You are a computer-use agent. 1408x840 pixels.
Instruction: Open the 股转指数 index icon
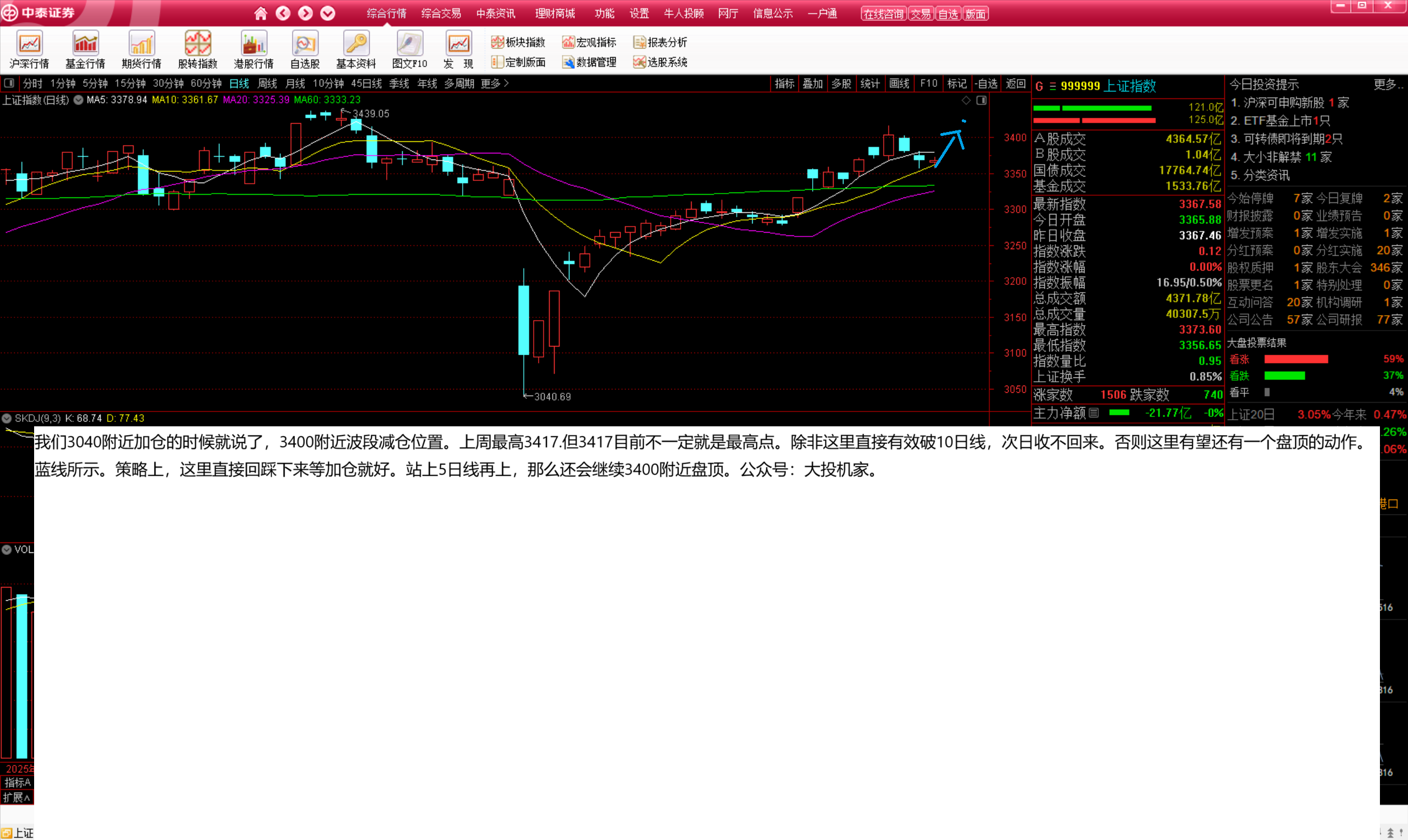pyautogui.click(x=198, y=50)
